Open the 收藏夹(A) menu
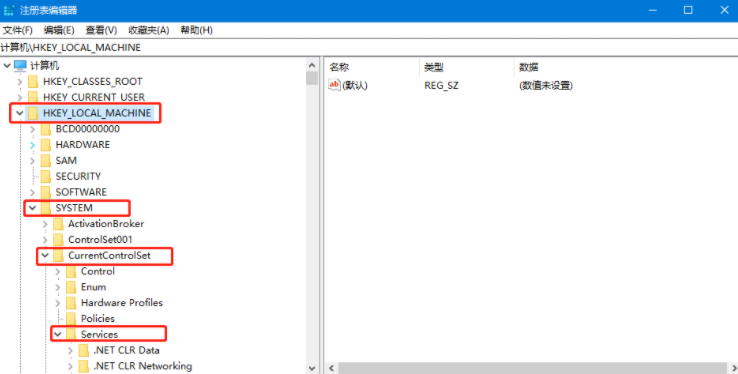 [x=149, y=30]
